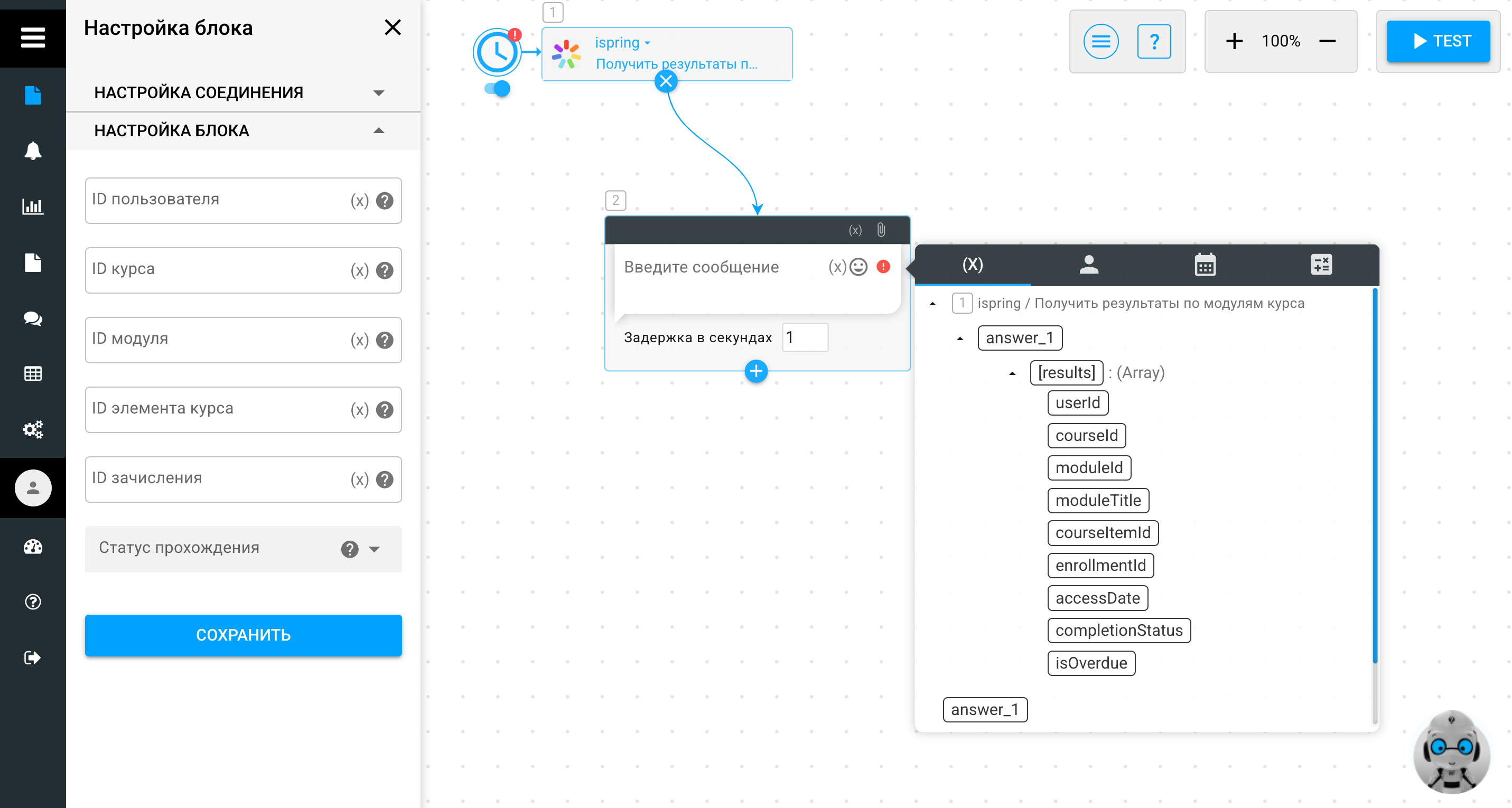Click zoom in plus next to 100%
The height and width of the screenshot is (808, 1512).
[1234, 41]
